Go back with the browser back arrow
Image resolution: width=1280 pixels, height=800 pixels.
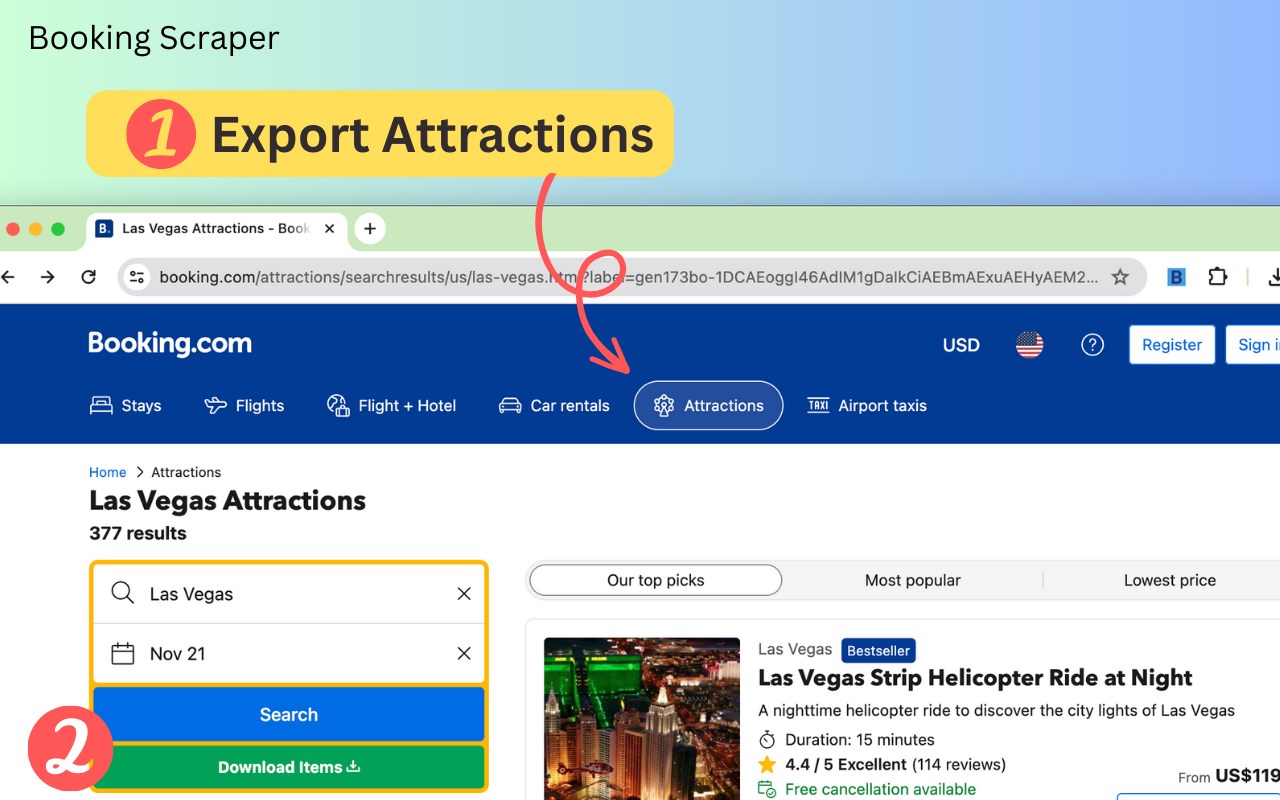coord(8,277)
